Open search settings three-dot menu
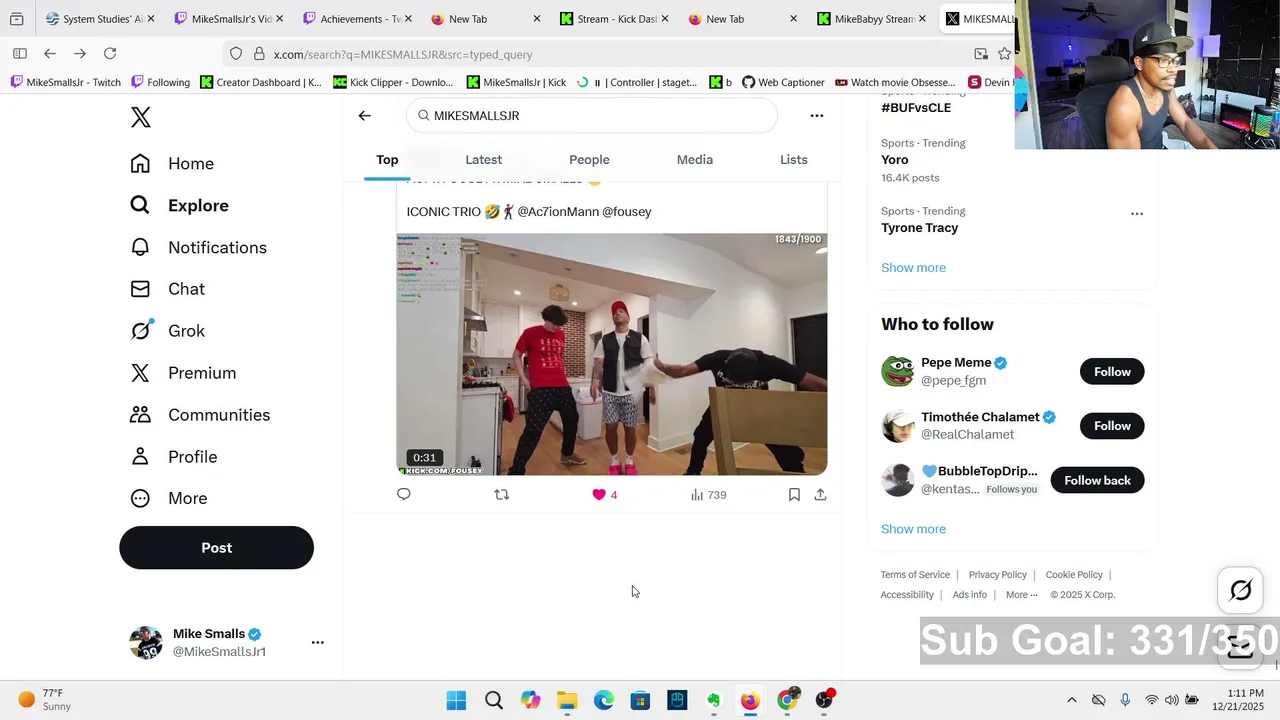The height and width of the screenshot is (720, 1280). click(x=817, y=116)
